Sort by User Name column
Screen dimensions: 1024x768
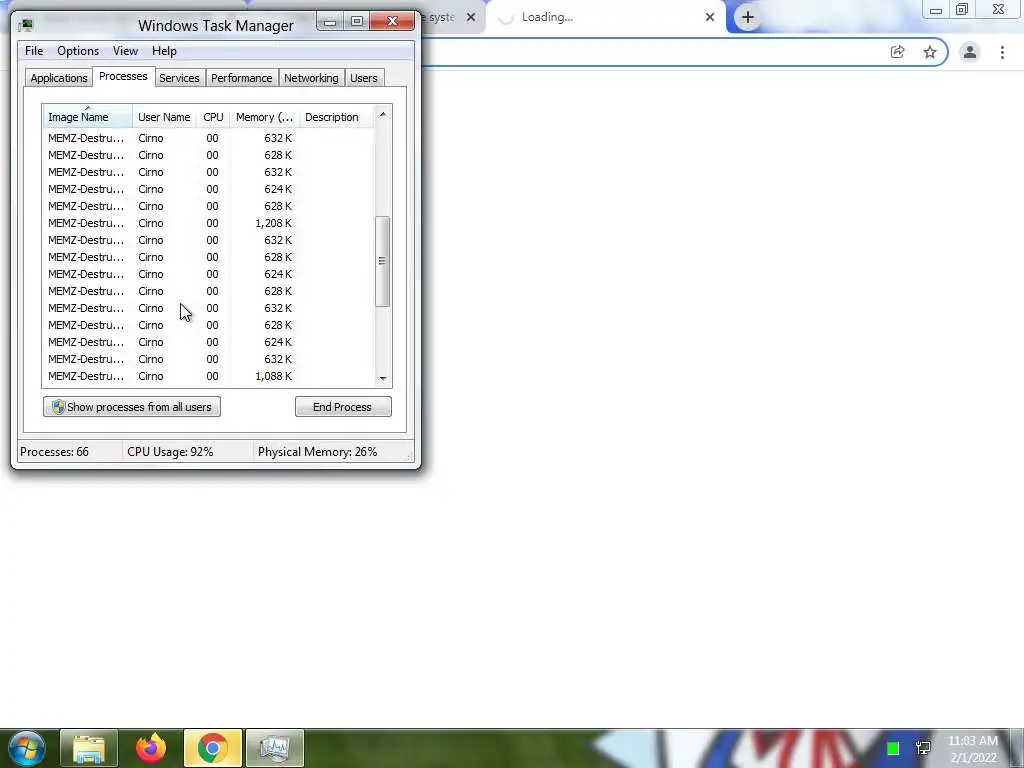pyautogui.click(x=164, y=117)
